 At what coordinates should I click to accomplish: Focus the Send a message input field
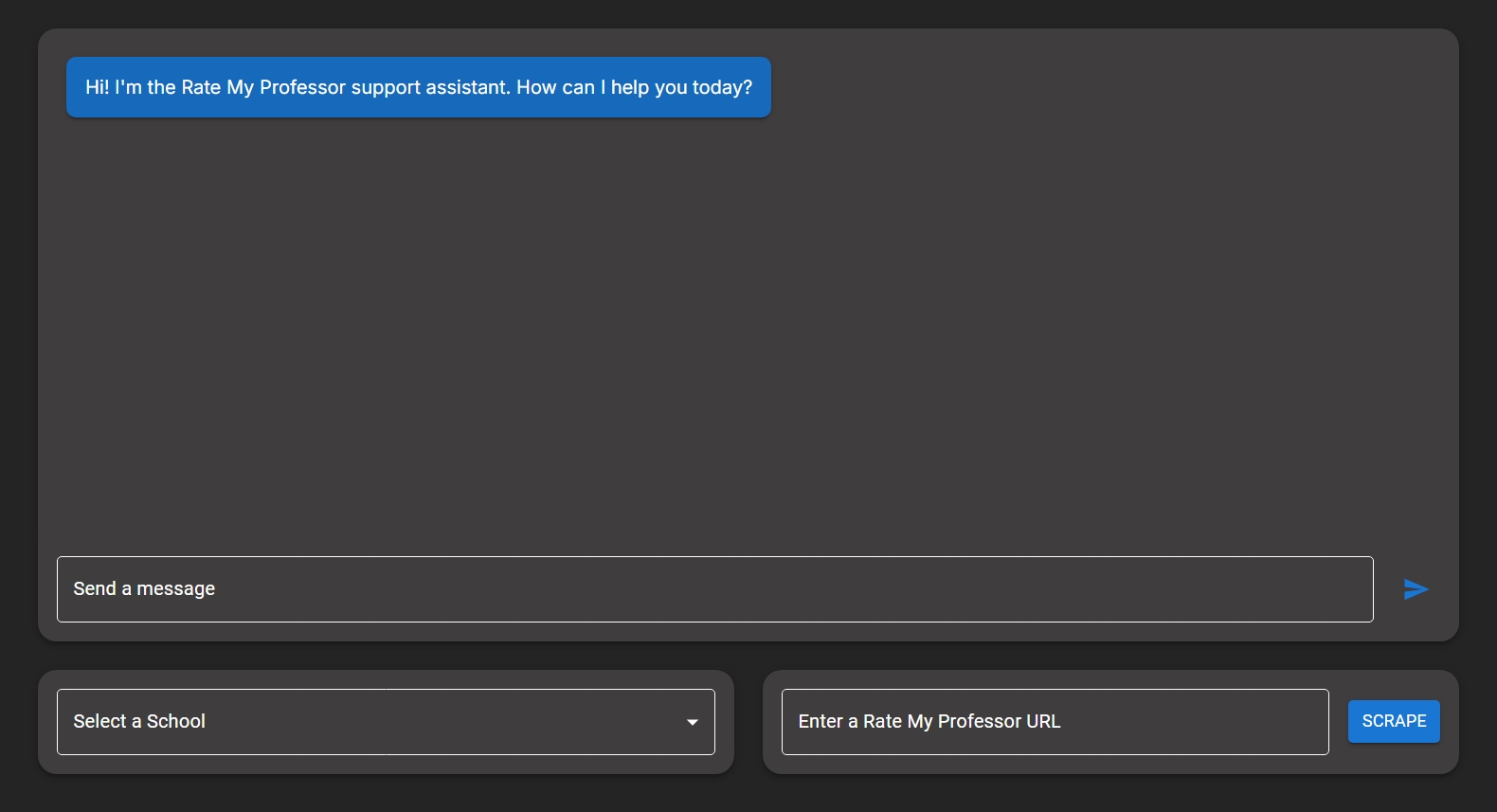715,589
